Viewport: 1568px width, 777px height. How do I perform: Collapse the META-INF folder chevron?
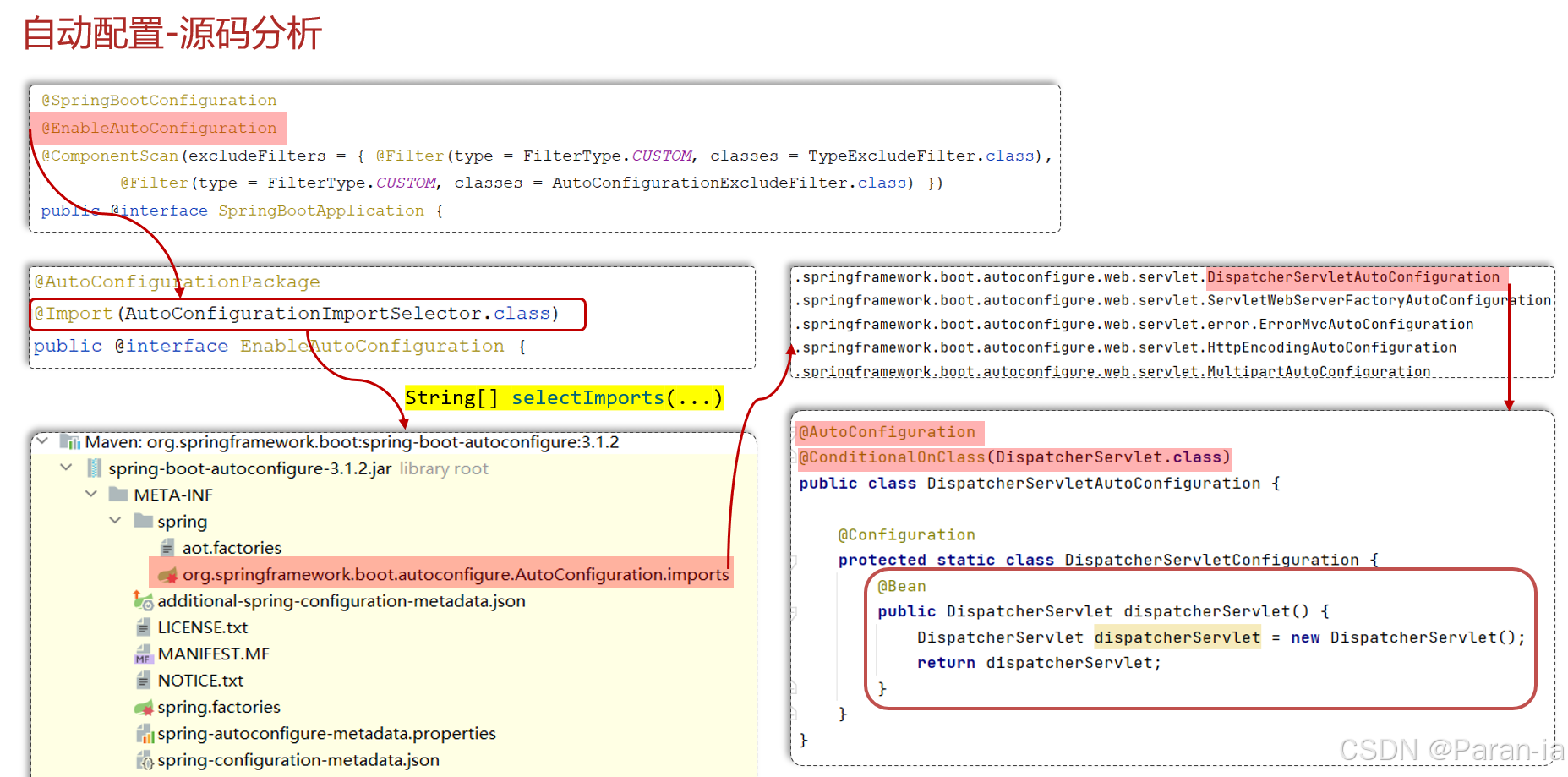point(91,494)
